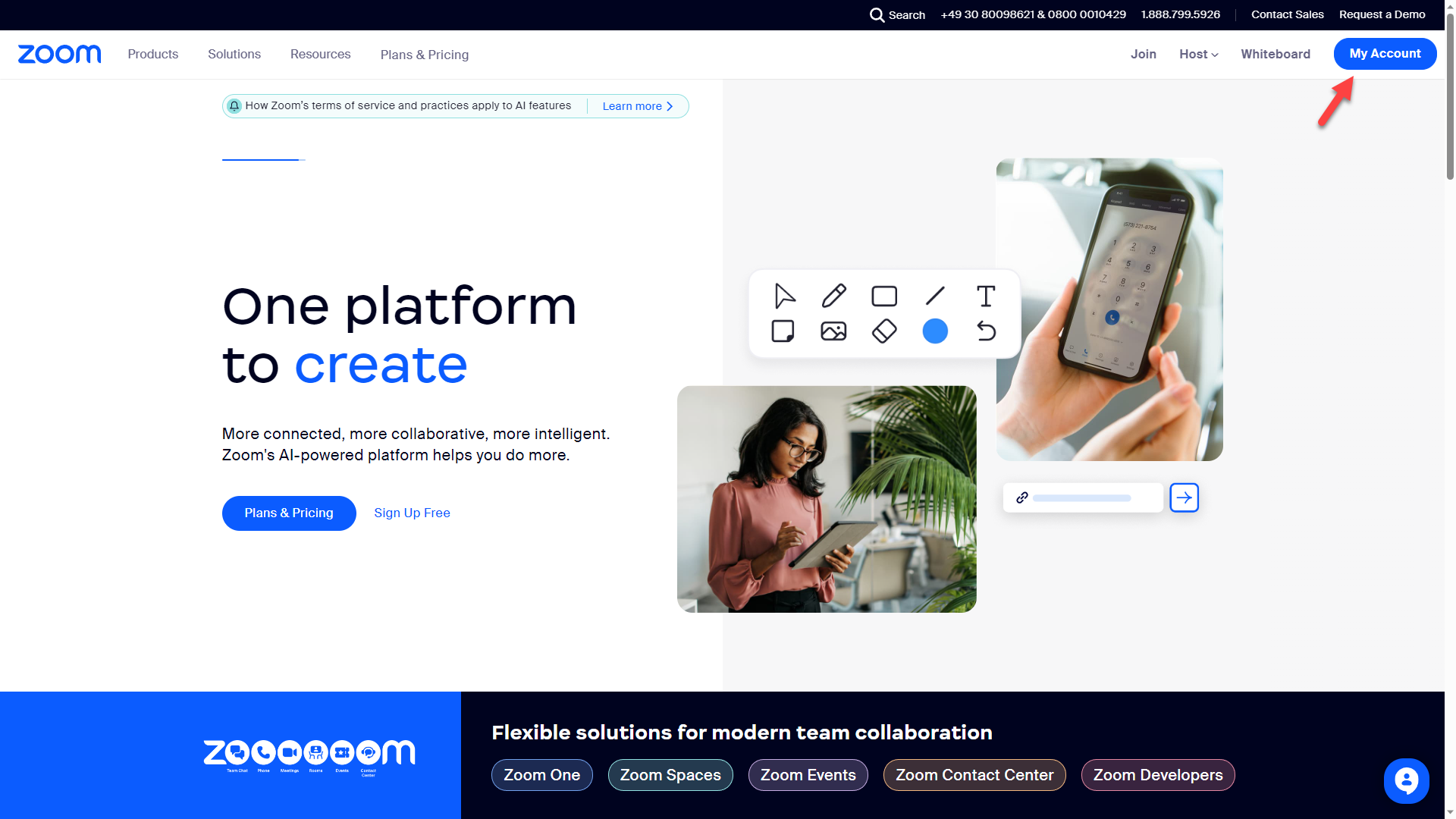Select the text tool icon
The width and height of the screenshot is (1456, 819).
[x=984, y=294]
